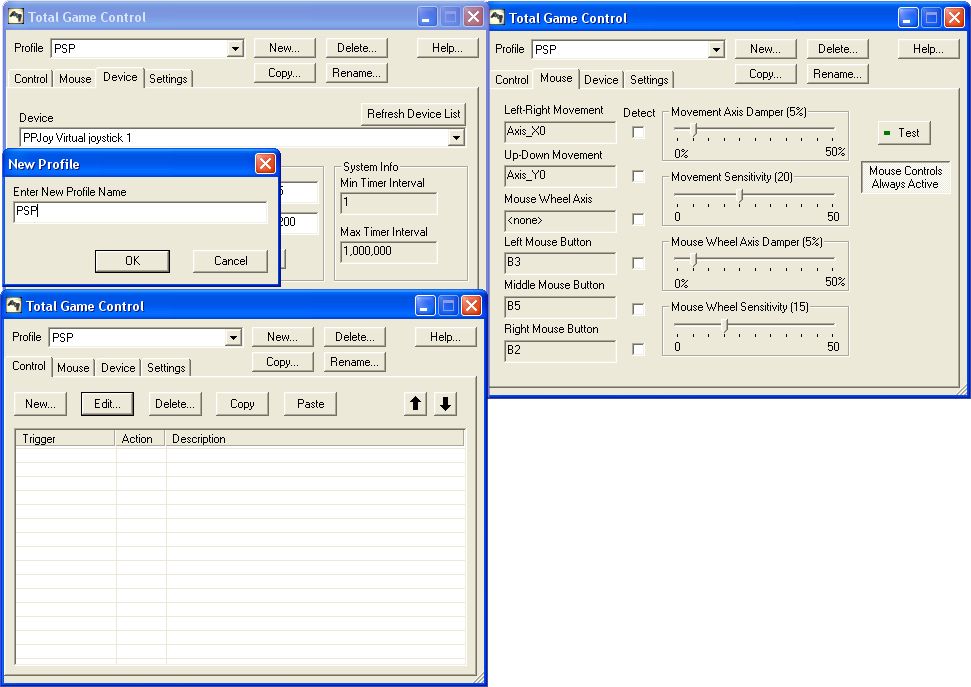971x687 pixels.
Task: Click New... in control list toolbar
Action: point(40,404)
